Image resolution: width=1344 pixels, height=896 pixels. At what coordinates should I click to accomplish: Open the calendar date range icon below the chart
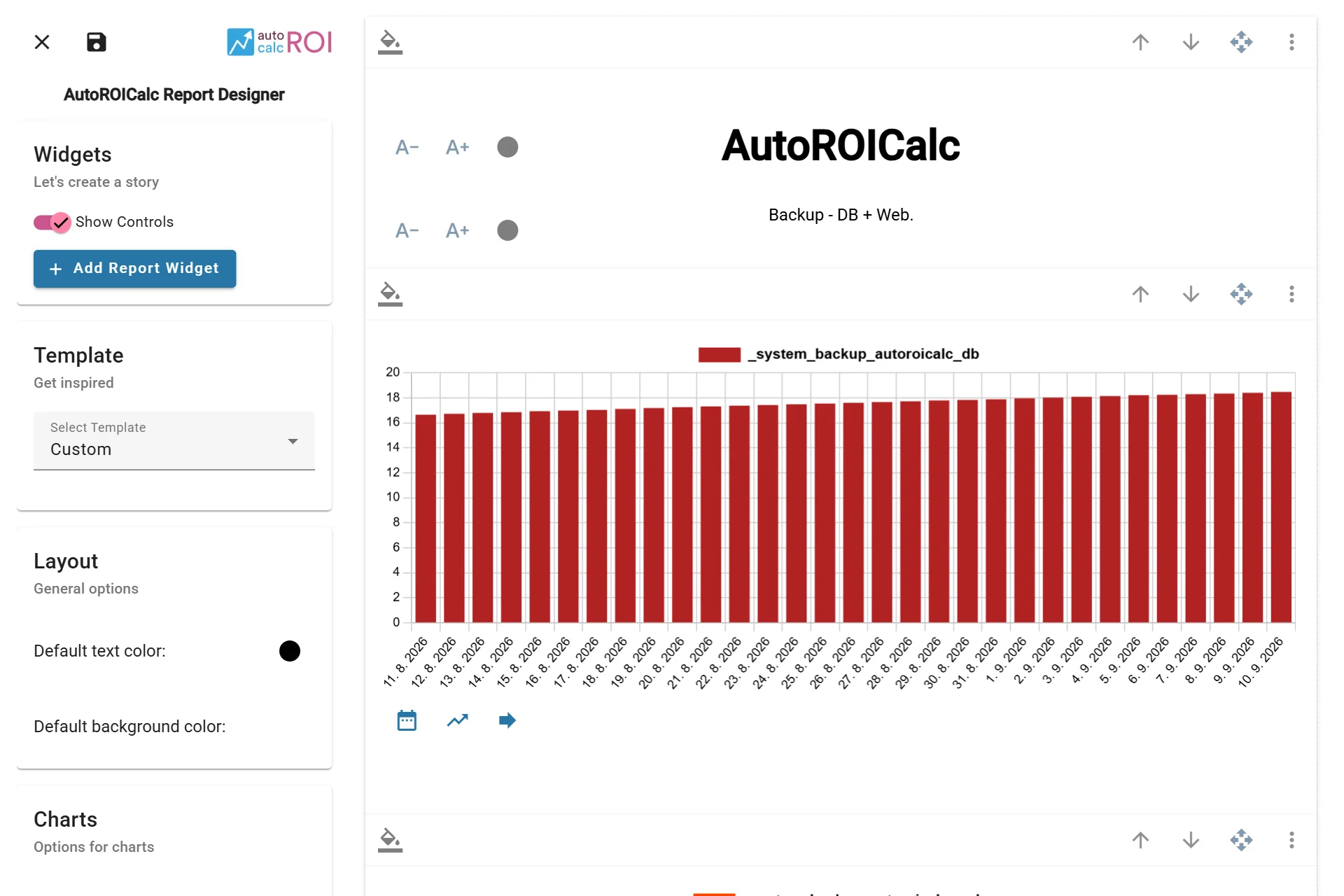pos(407,720)
